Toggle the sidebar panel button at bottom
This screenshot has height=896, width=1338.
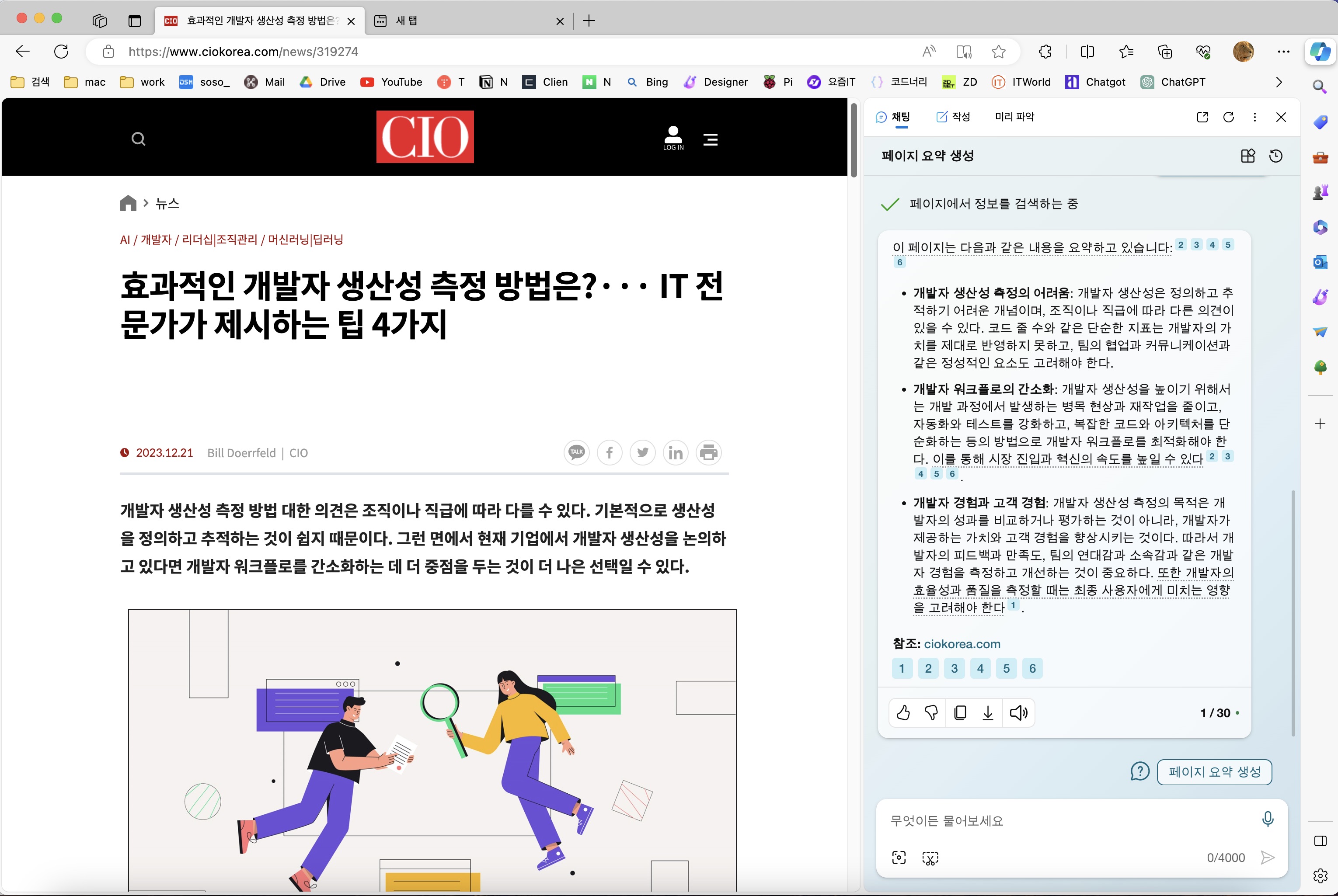1320,840
